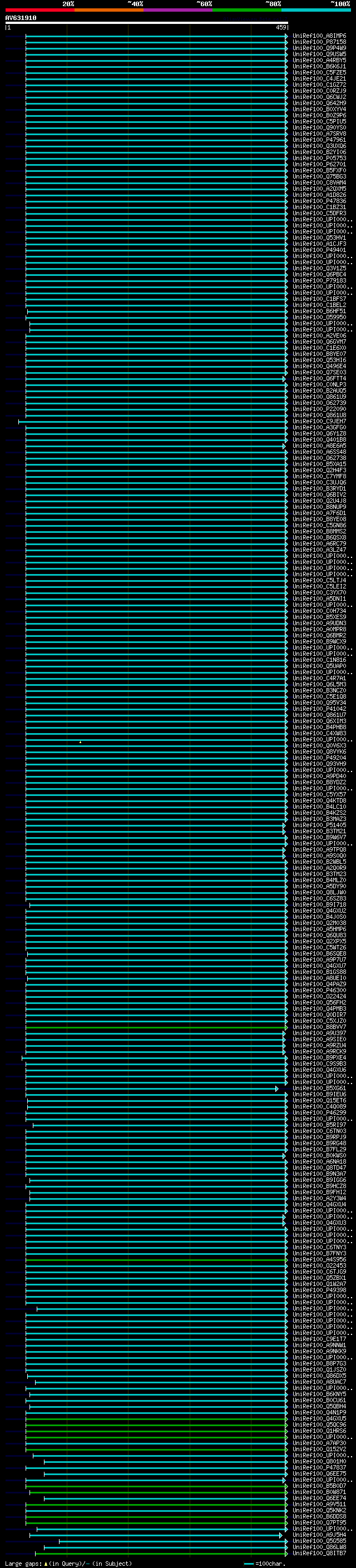The height and width of the screenshot is (1568, 356).
Task: Select the UniRef100_Q75BG3 label
Action: 319,176
